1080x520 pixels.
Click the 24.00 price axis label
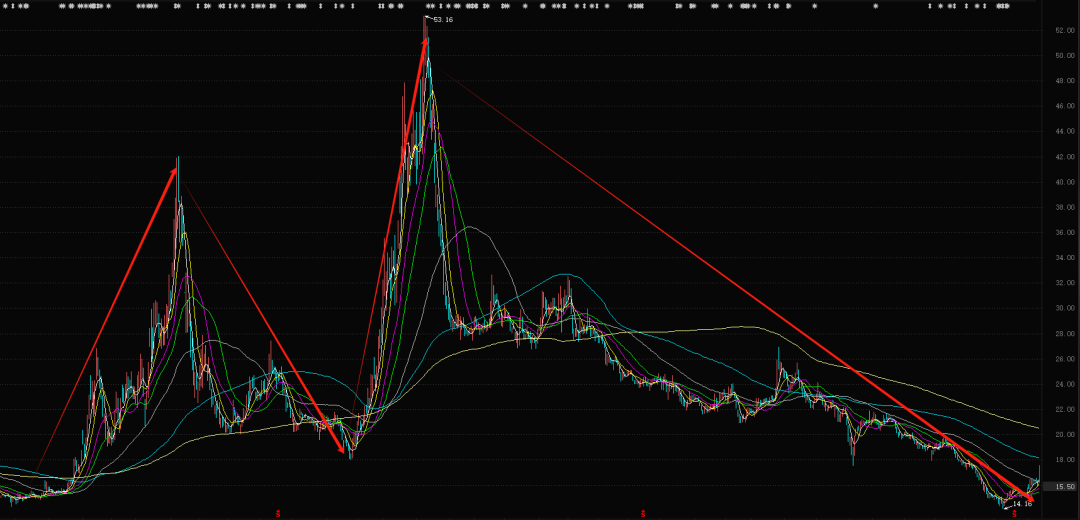[x=1065, y=384]
